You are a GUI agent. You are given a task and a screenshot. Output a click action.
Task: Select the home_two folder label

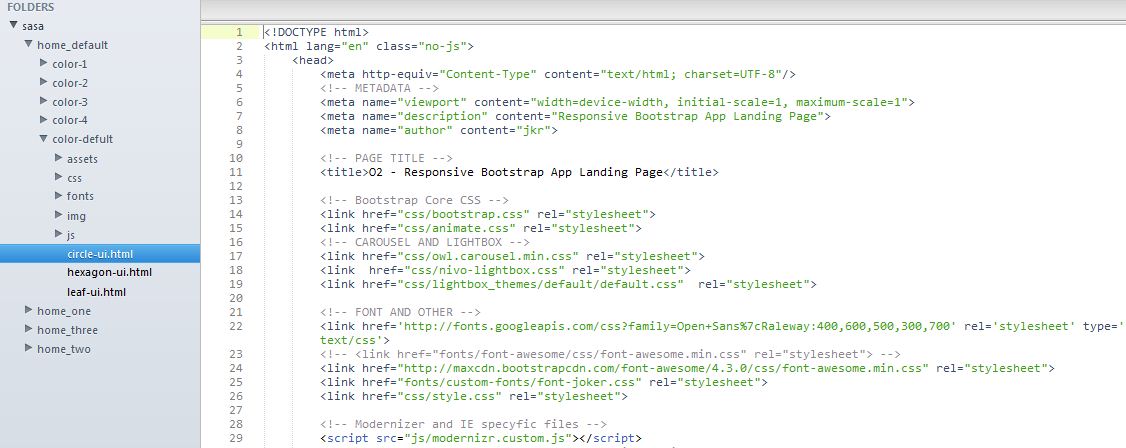click(x=64, y=350)
